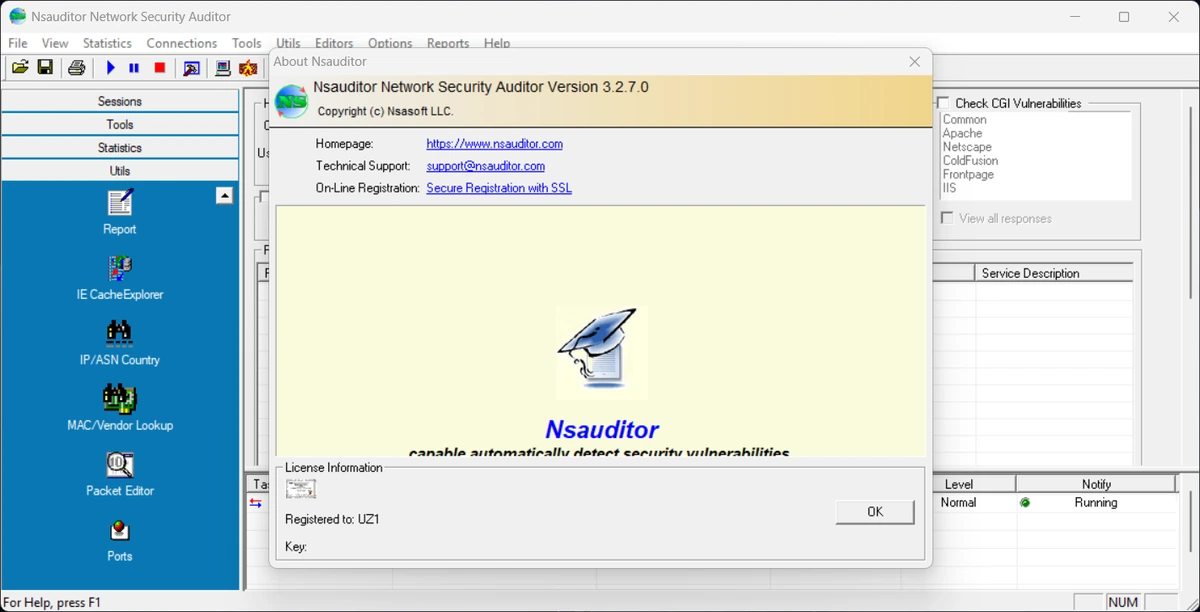Click the firewall flame toolbar icon

(x=247, y=68)
